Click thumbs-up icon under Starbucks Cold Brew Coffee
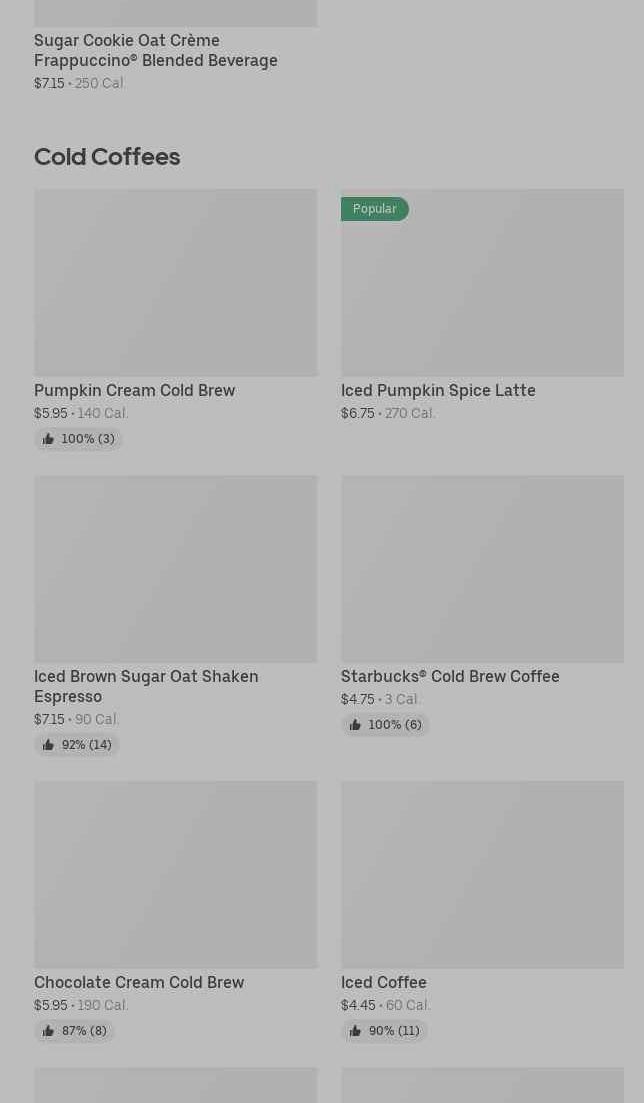The image size is (644, 1103). coord(355,725)
